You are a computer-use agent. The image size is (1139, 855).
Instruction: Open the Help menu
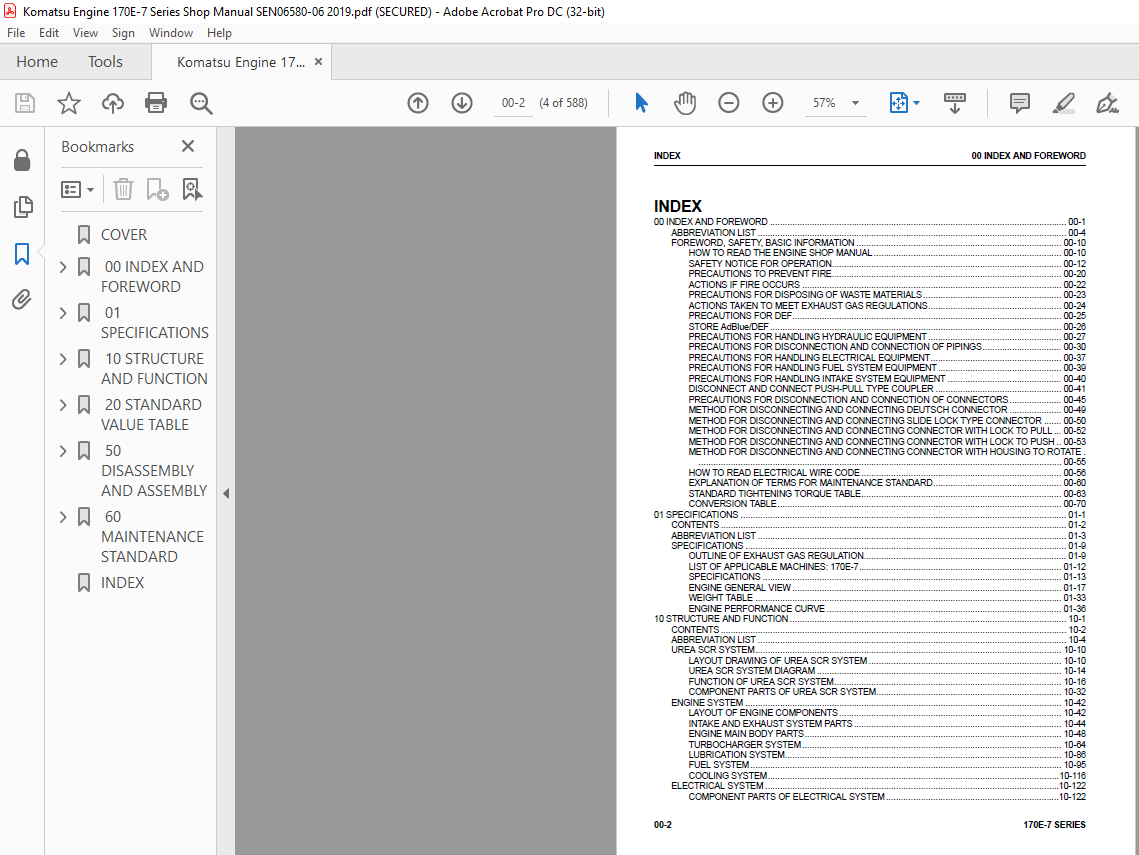(219, 33)
